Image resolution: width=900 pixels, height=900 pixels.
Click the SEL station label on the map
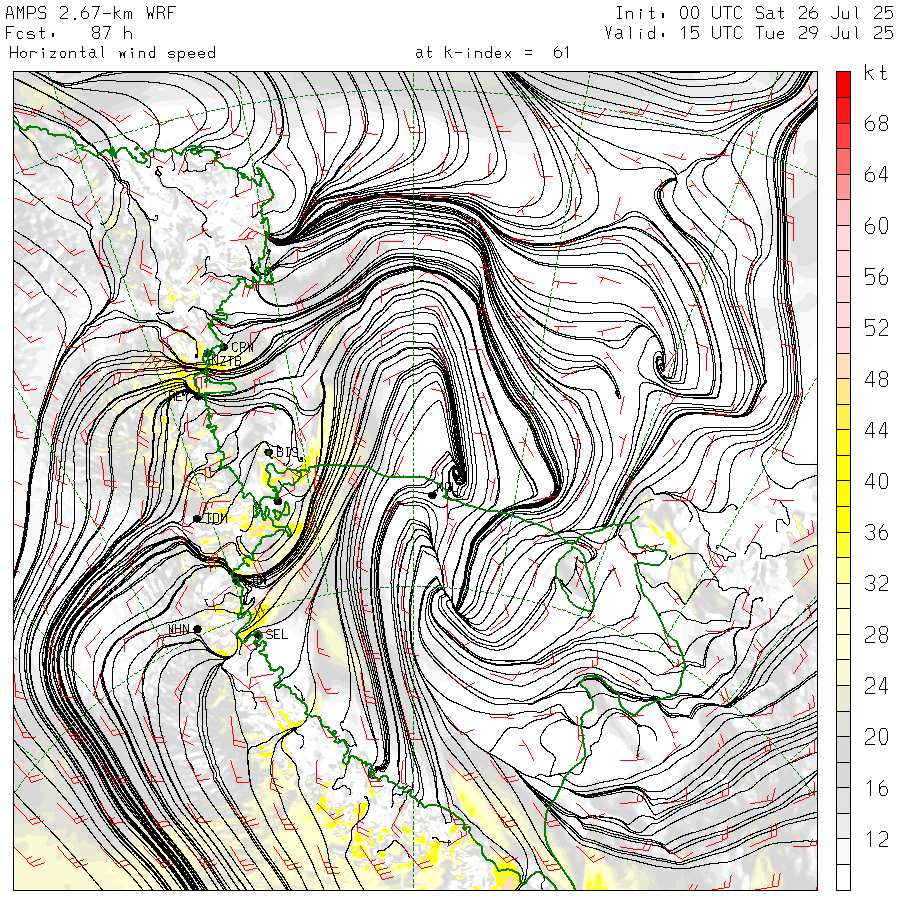(276, 635)
